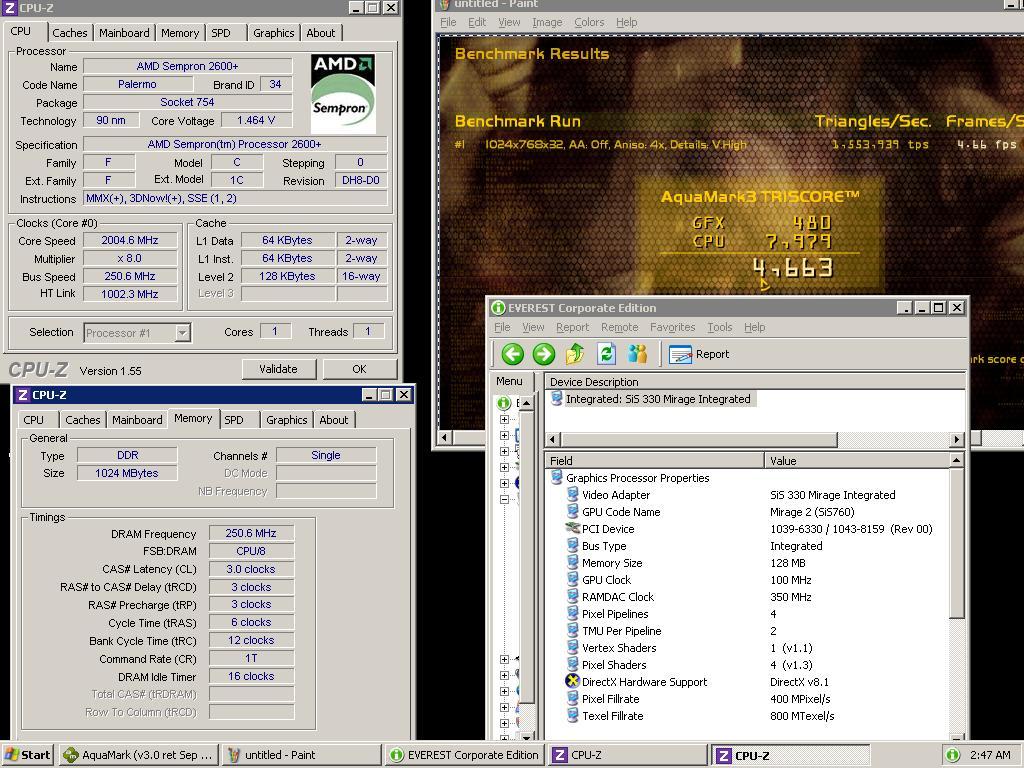Click the DirectX v8.1 value
Screen dimensions: 1024x768
pyautogui.click(x=799, y=682)
